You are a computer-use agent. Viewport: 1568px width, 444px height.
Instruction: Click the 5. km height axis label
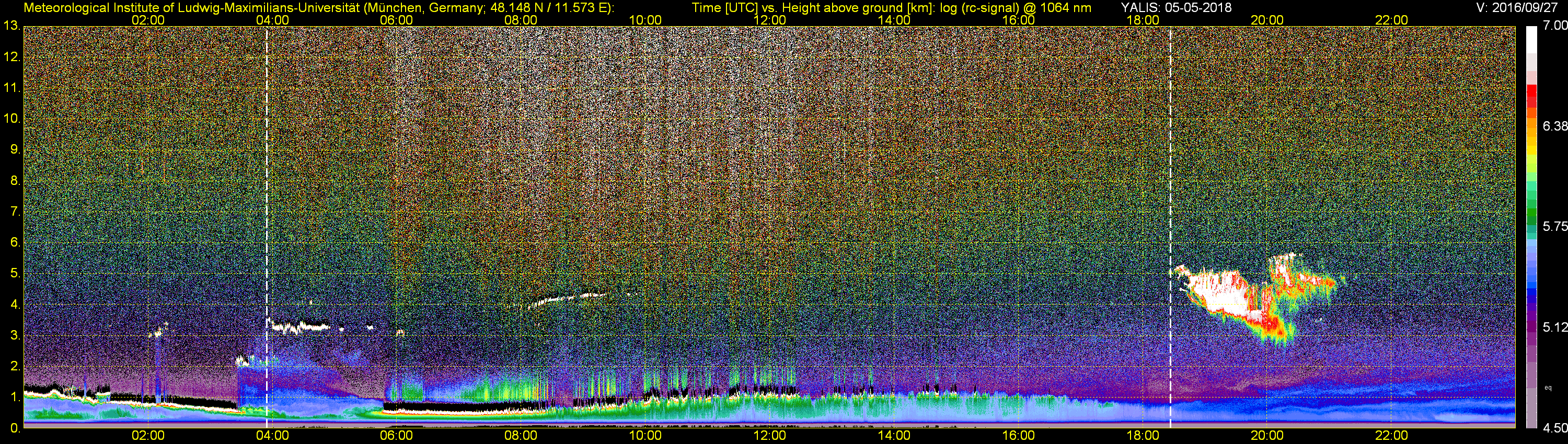pyautogui.click(x=15, y=273)
